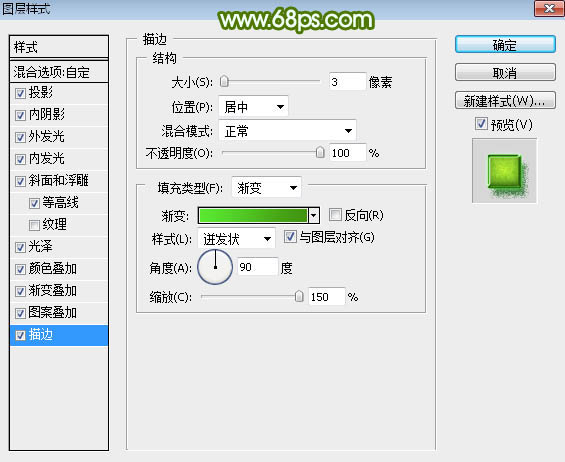This screenshot has height=462, width=565.
Task: Click the 取消 cancel button
Action: tap(505, 73)
